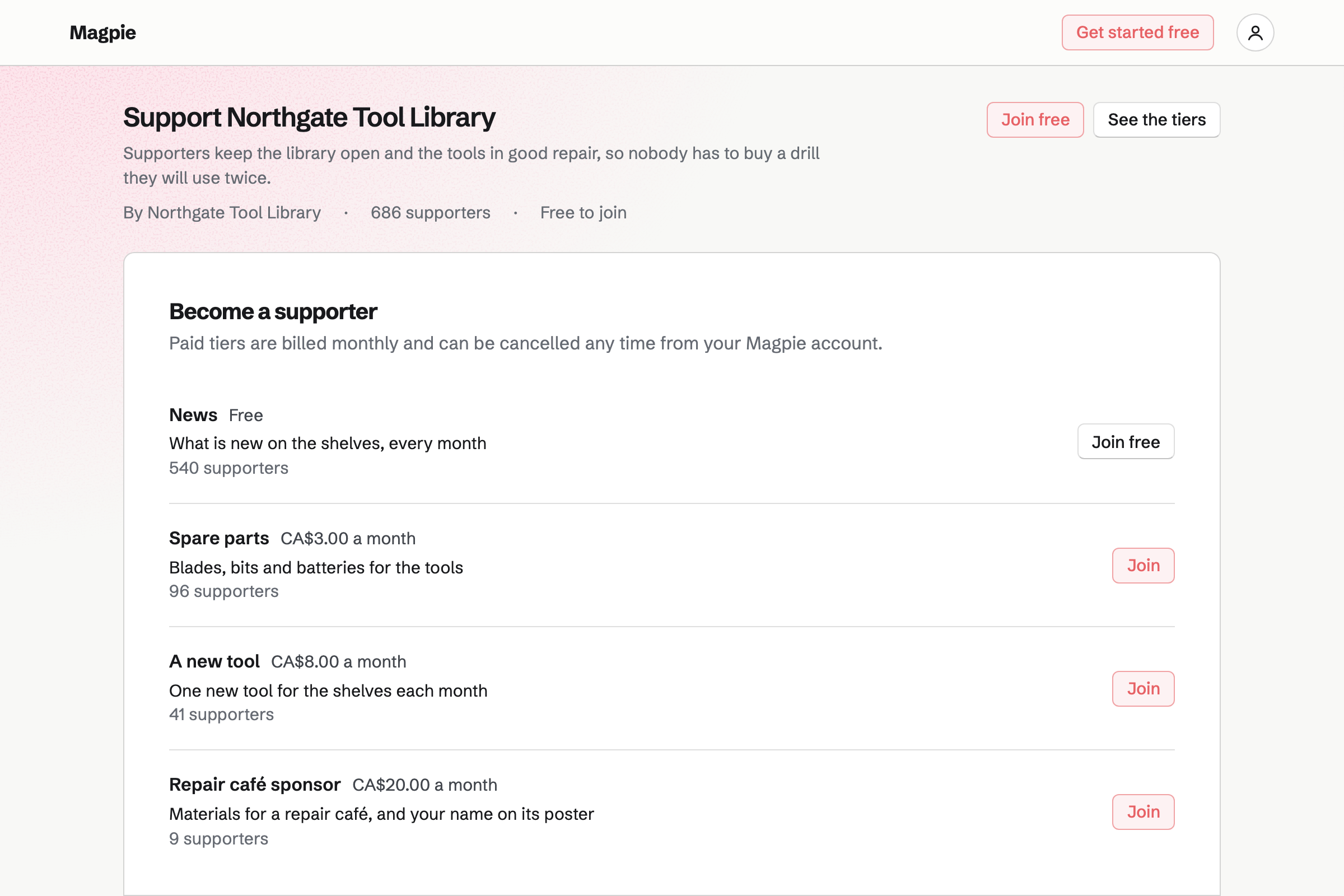
Task: Join the Repair café sponsor tier
Action: [x=1143, y=812]
